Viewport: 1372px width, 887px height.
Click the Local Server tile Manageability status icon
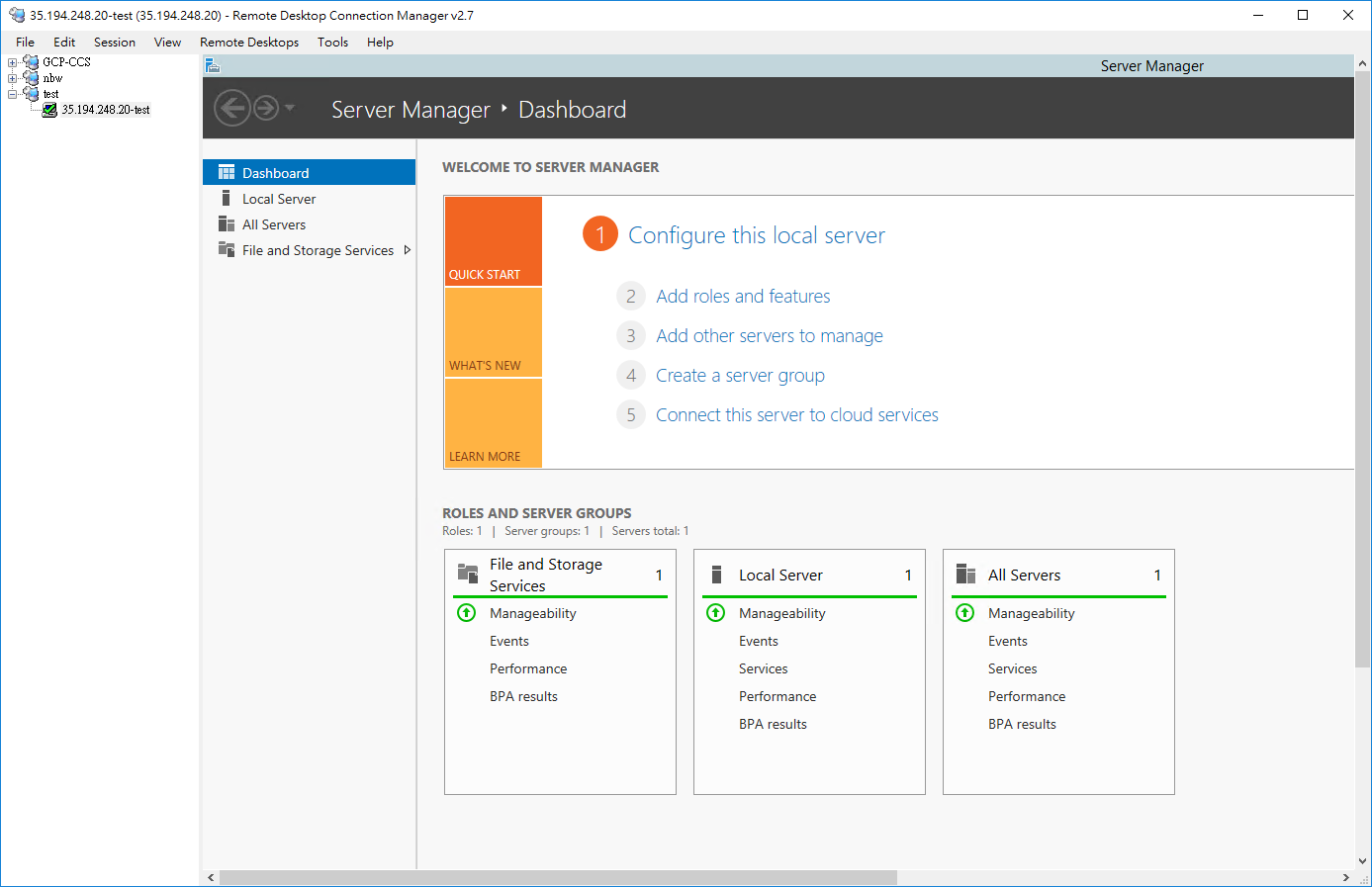716,613
